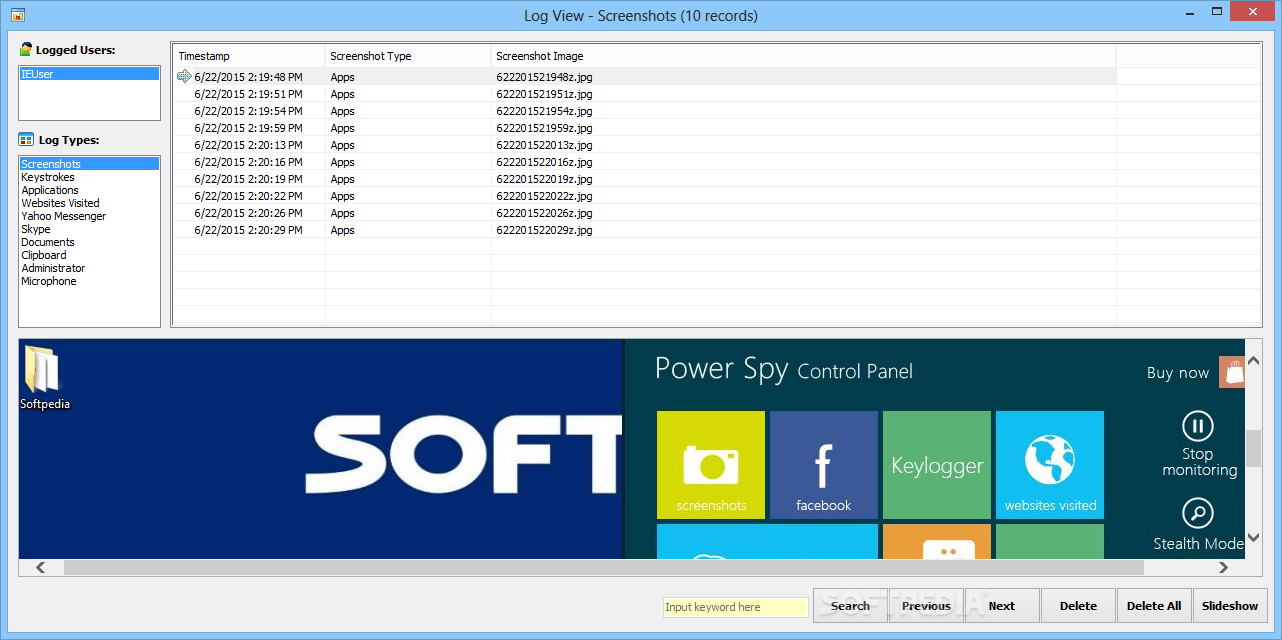Screen dimensions: 1282x640
Task: Select the Administrator log type
Action: [89, 268]
